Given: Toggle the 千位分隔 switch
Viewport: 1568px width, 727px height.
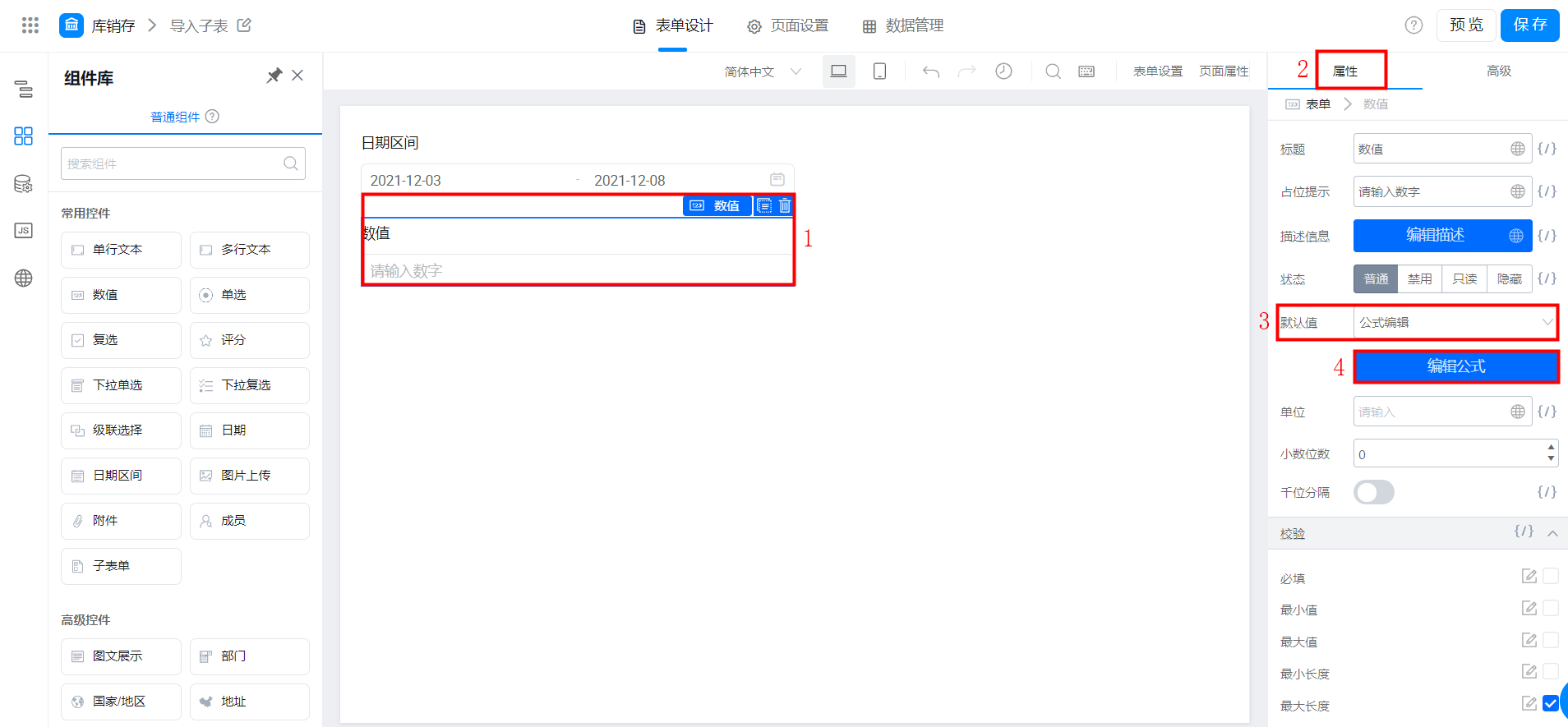Looking at the screenshot, I should pos(1374,492).
